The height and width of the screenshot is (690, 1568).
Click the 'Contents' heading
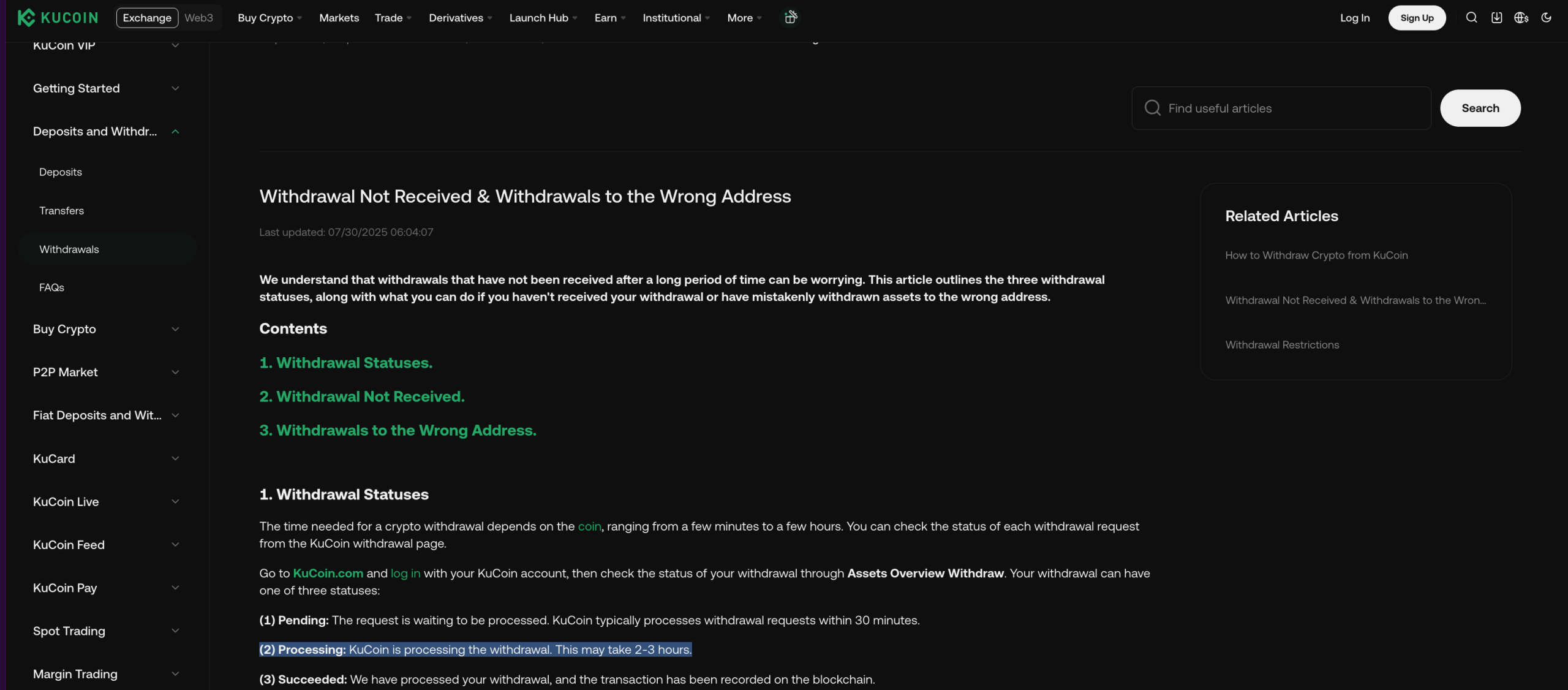tap(293, 328)
